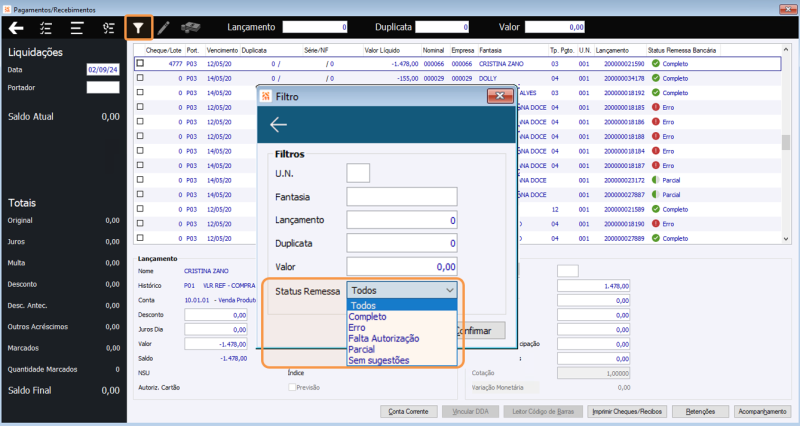Click the filter funnel icon
This screenshot has width=800, height=426.
138,28
